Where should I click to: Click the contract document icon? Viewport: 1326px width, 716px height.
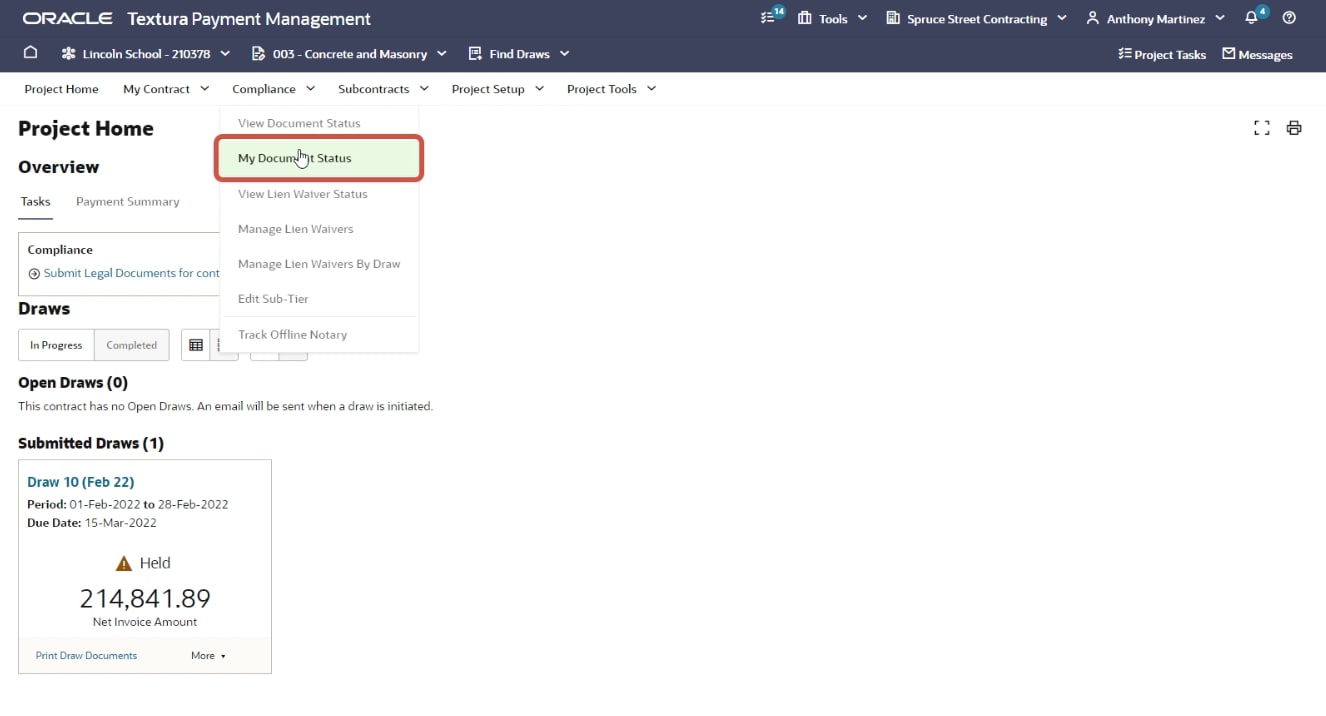point(258,54)
